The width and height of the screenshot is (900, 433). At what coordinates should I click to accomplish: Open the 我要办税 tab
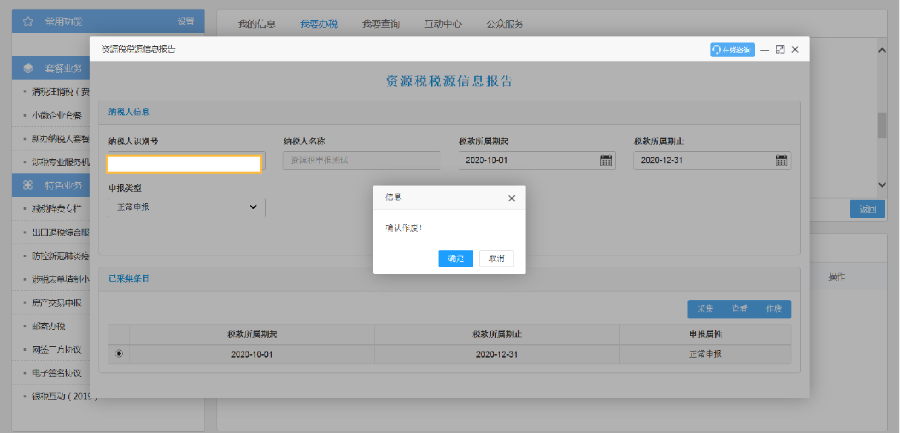click(x=319, y=24)
